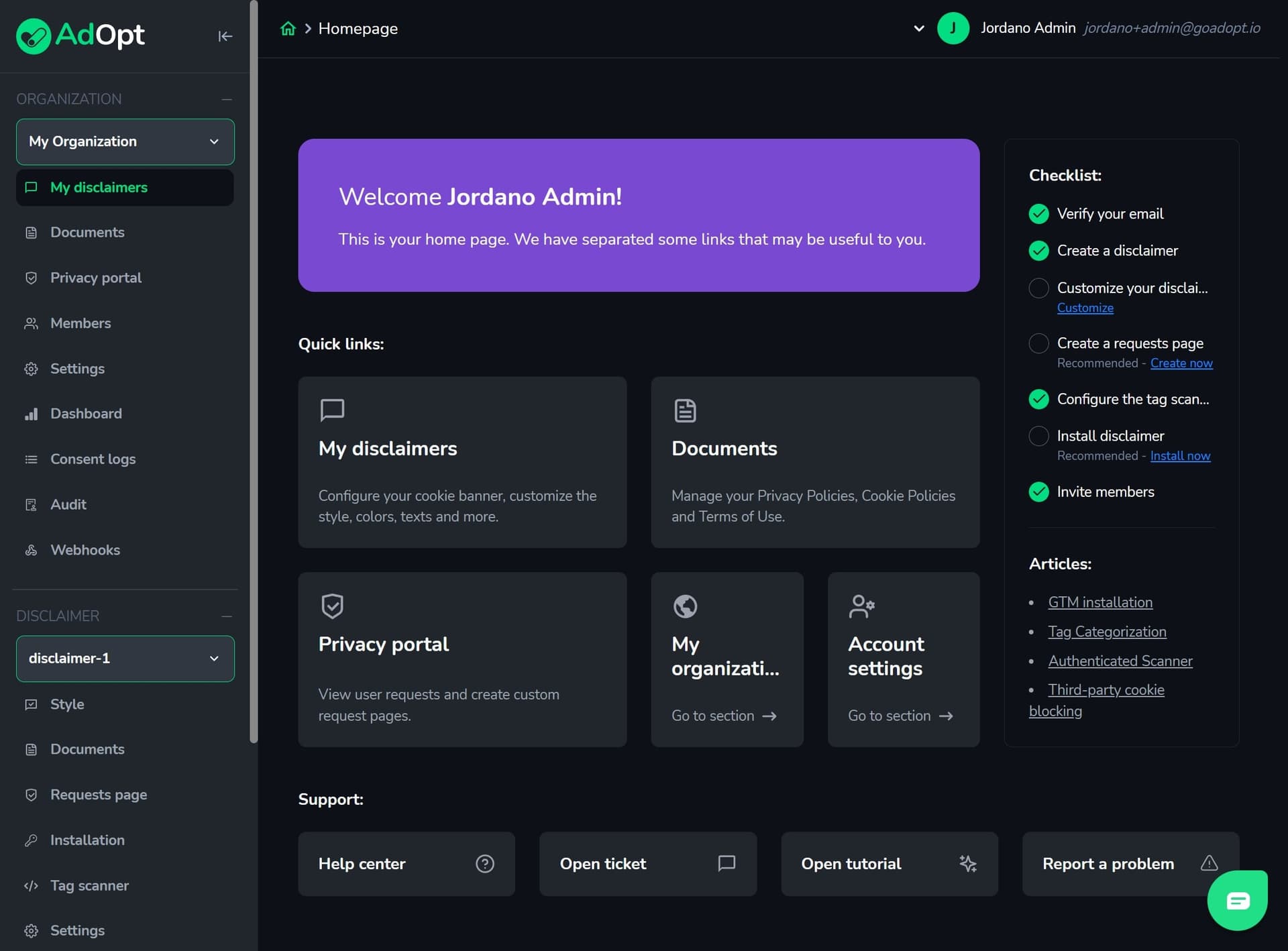Click the Style sidebar icon
The image size is (1288, 951).
(x=31, y=704)
